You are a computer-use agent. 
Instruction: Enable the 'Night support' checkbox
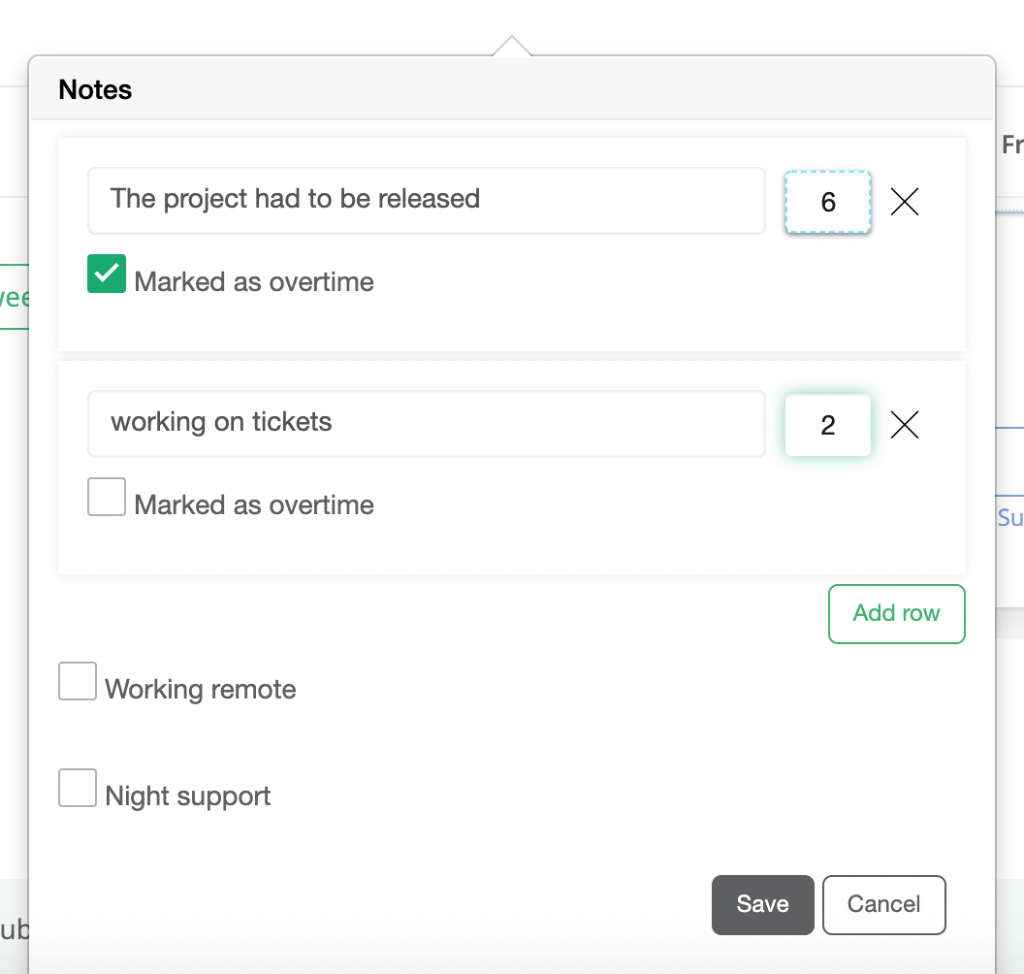point(77,788)
